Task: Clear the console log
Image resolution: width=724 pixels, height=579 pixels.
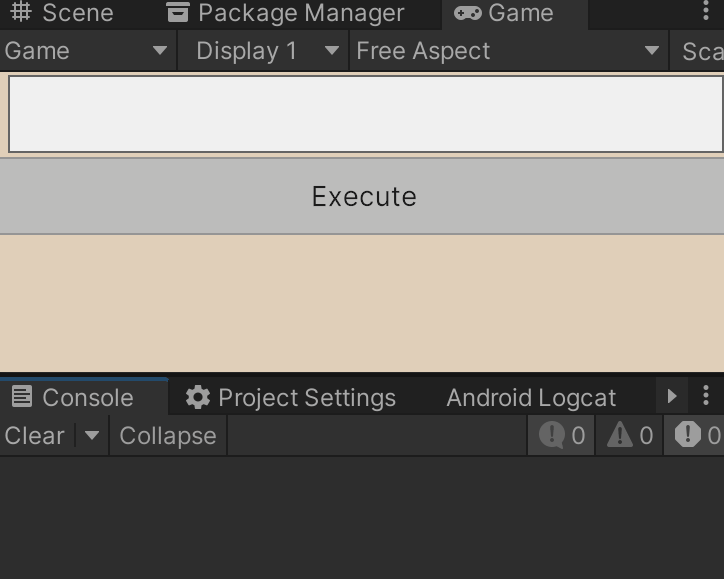Action: point(35,436)
